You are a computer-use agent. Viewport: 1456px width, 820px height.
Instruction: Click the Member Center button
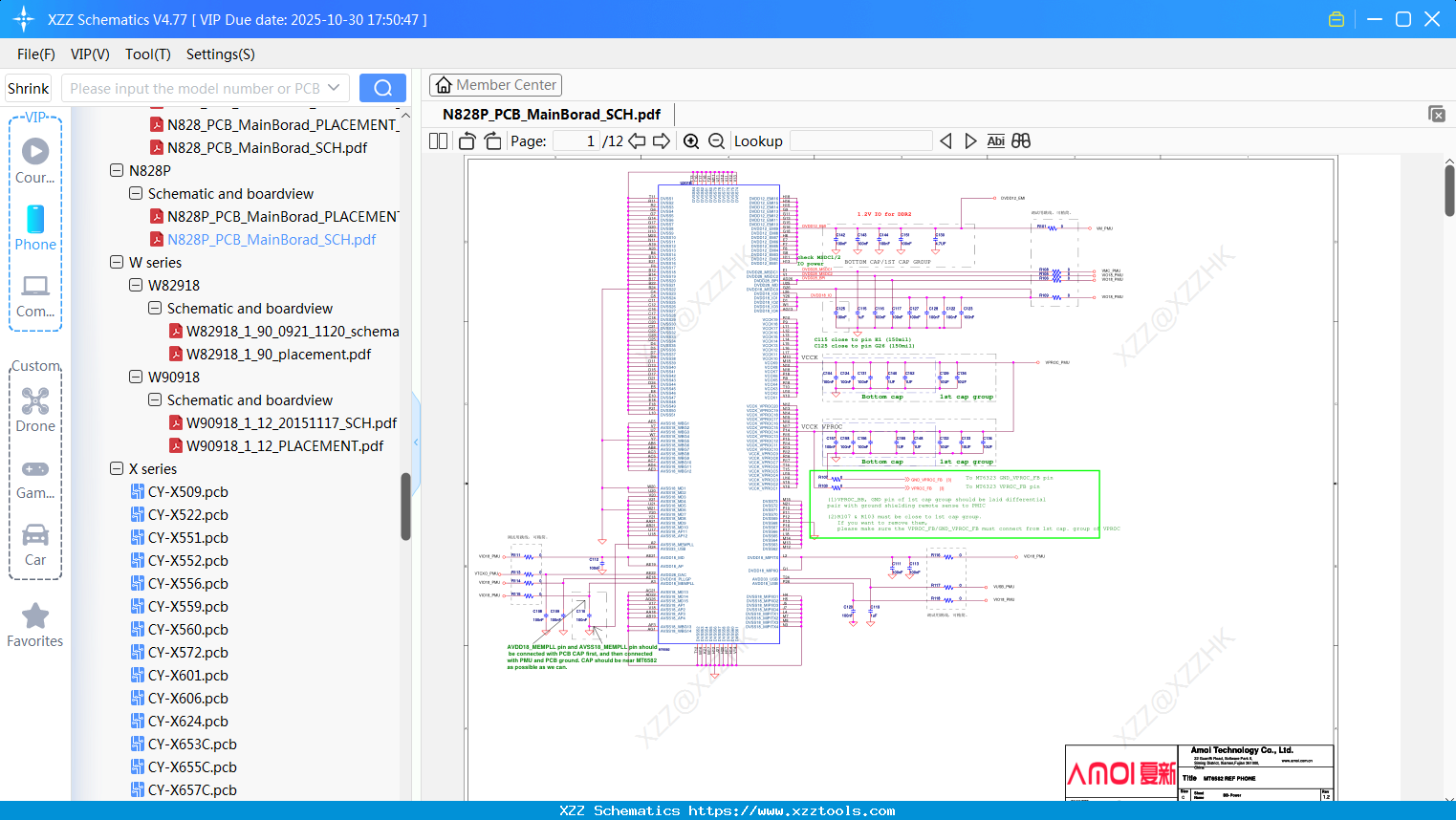pyautogui.click(x=495, y=85)
